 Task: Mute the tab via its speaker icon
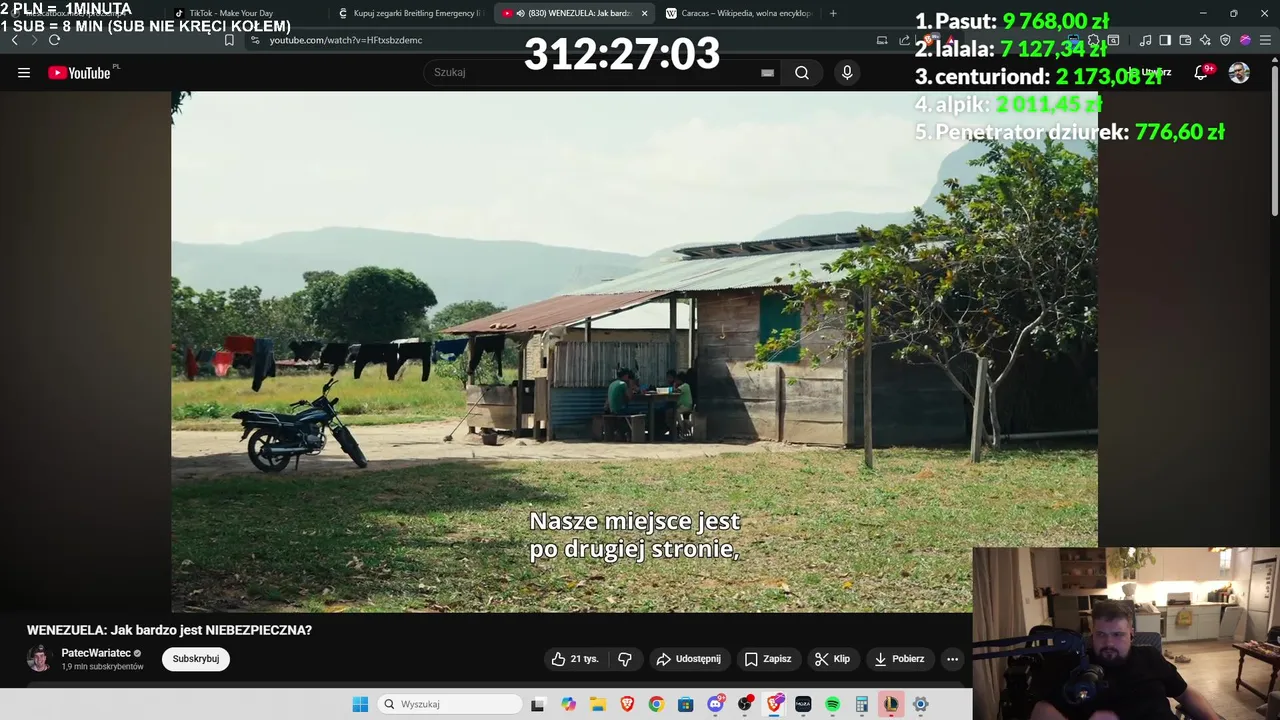[520, 13]
